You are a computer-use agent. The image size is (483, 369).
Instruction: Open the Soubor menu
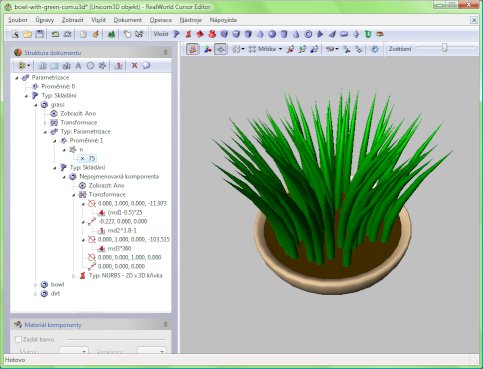(18, 20)
